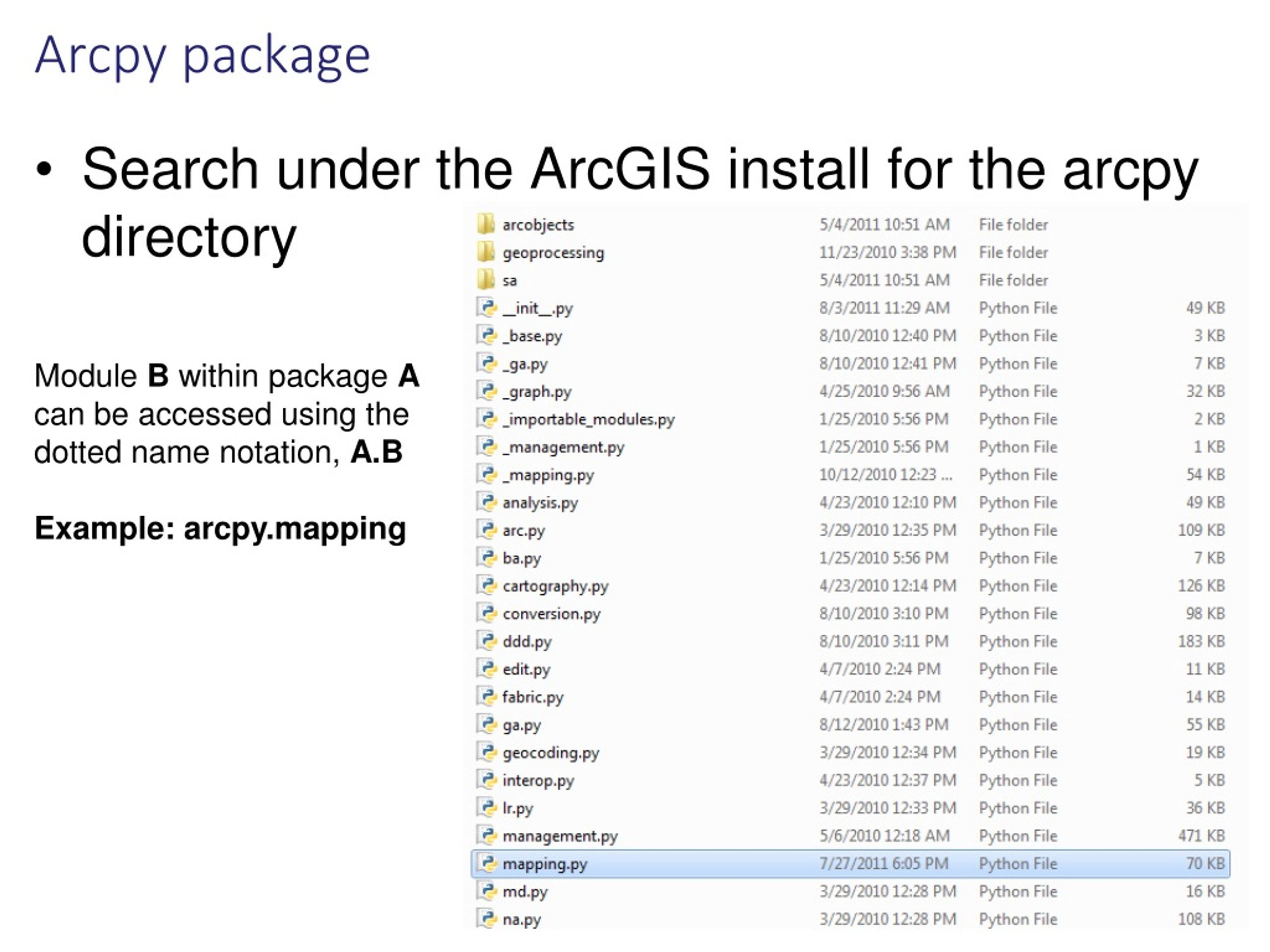Image resolution: width=1270 pixels, height=952 pixels.
Task: Select the management.py file name
Action: (x=560, y=836)
